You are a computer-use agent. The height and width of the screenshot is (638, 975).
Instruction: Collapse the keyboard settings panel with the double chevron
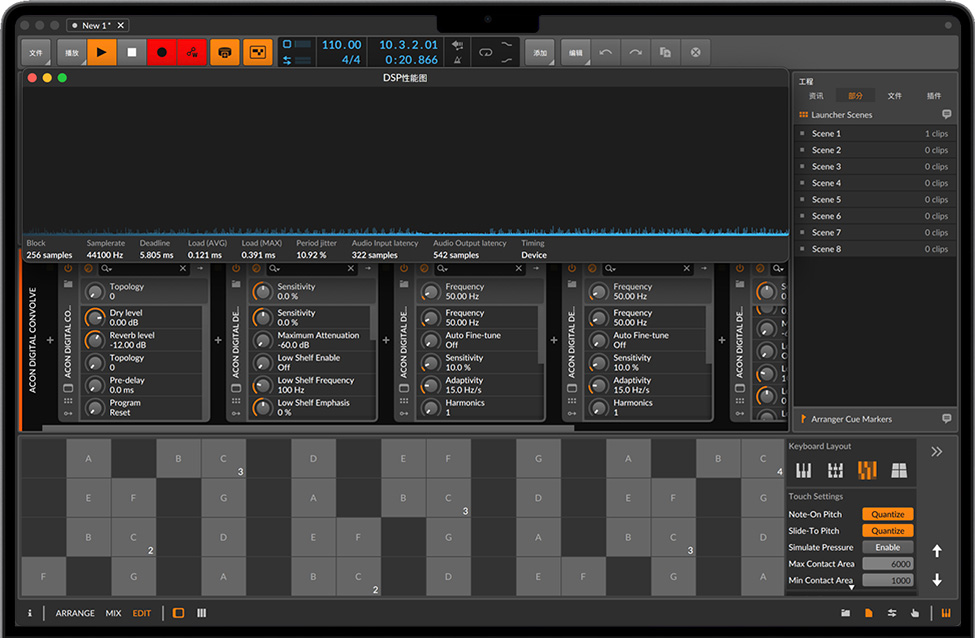tap(936, 452)
